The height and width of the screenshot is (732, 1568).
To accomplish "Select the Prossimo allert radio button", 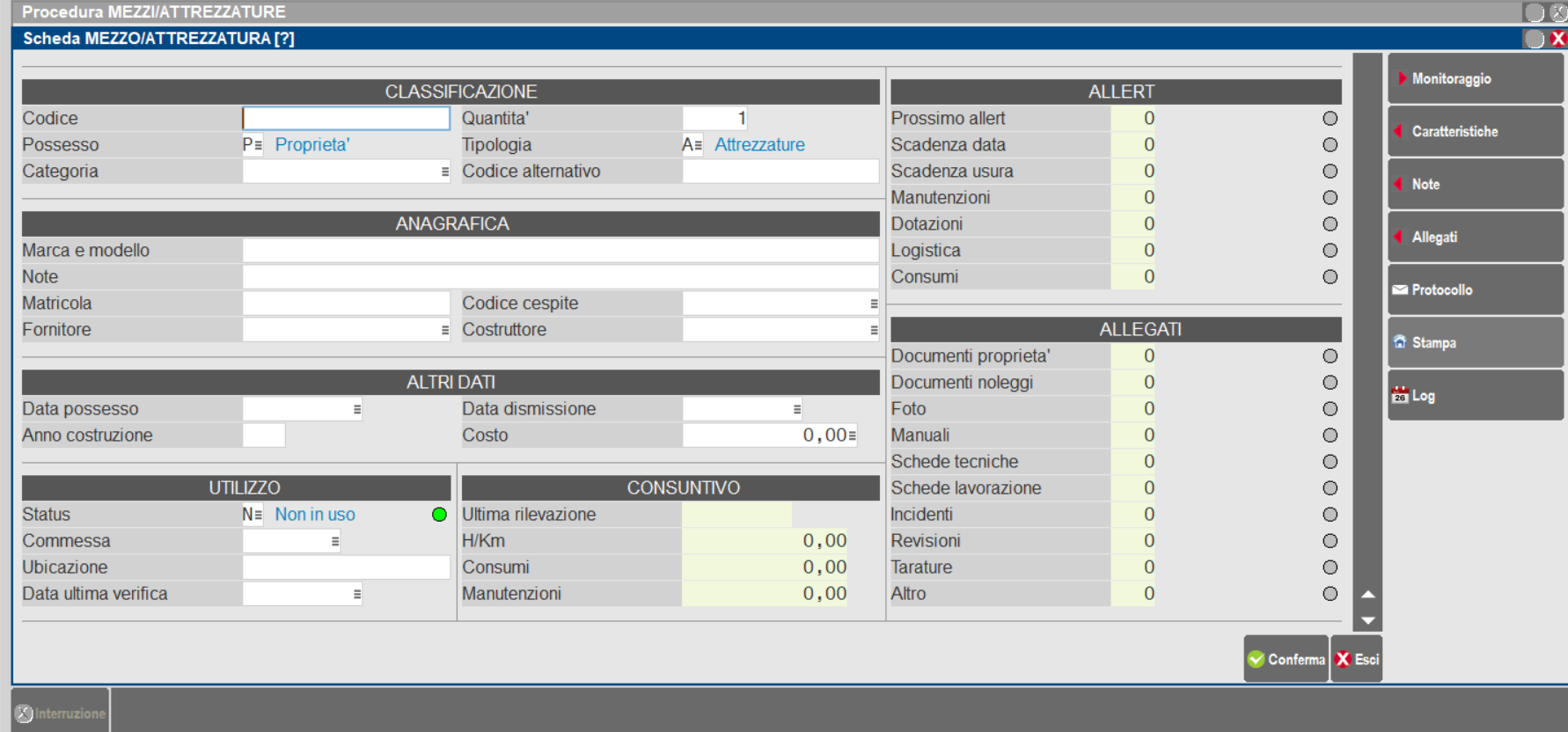I will 1330,119.
